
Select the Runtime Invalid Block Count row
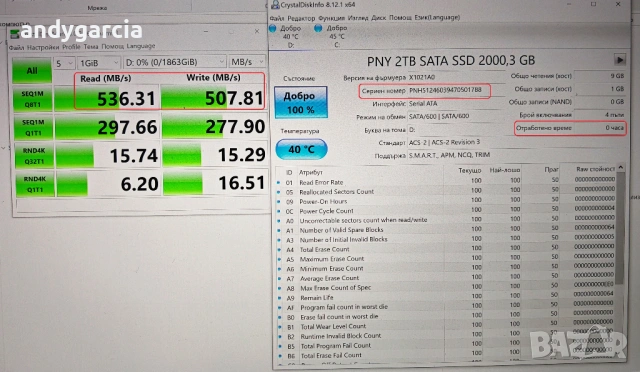446,336
